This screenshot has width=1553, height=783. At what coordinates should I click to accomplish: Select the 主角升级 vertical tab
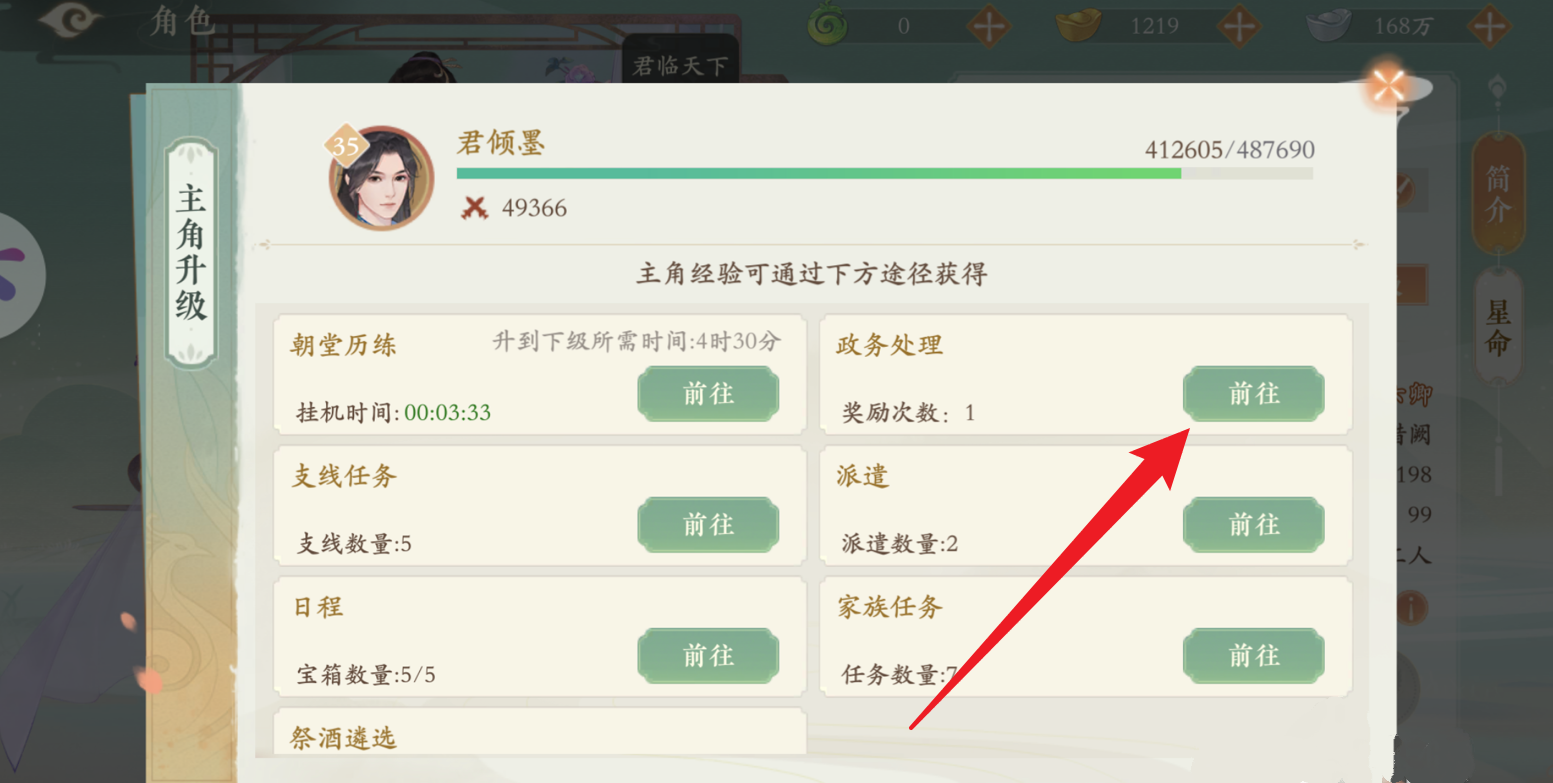191,251
